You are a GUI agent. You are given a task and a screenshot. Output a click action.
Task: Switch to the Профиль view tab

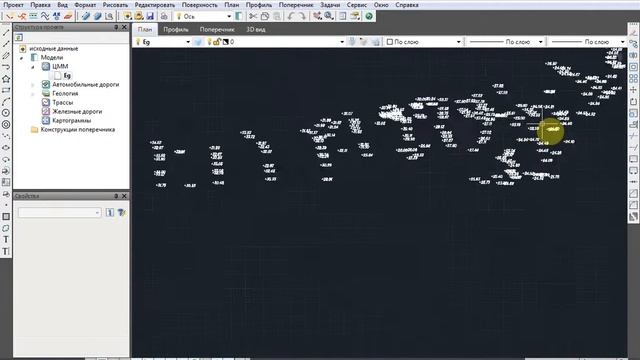(x=176, y=29)
